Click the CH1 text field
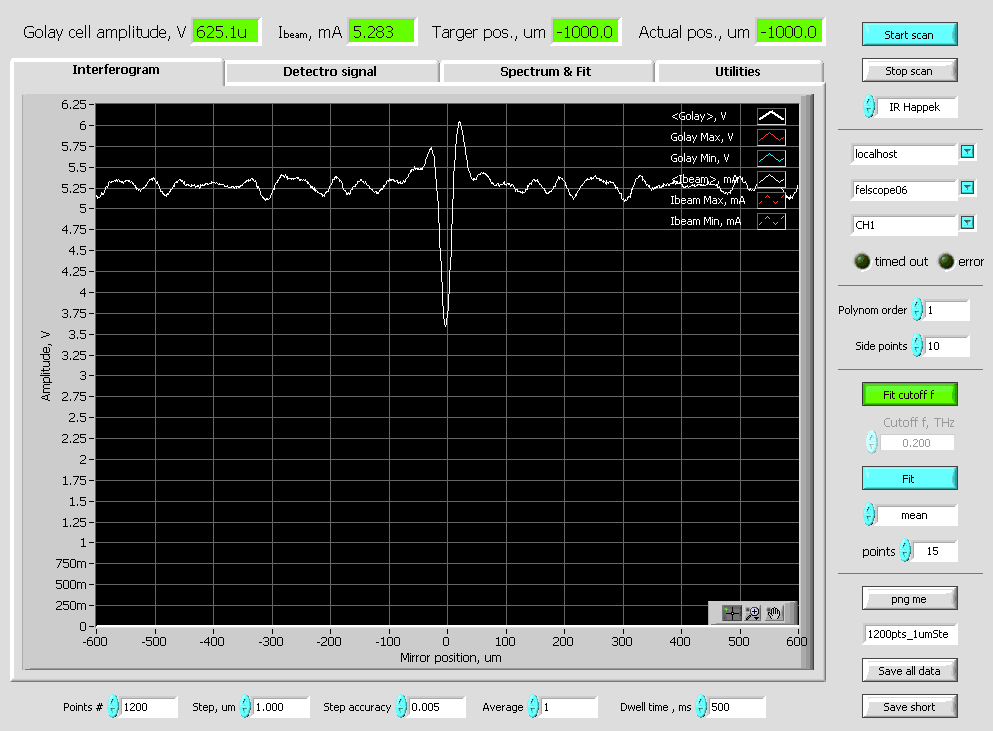 point(904,225)
